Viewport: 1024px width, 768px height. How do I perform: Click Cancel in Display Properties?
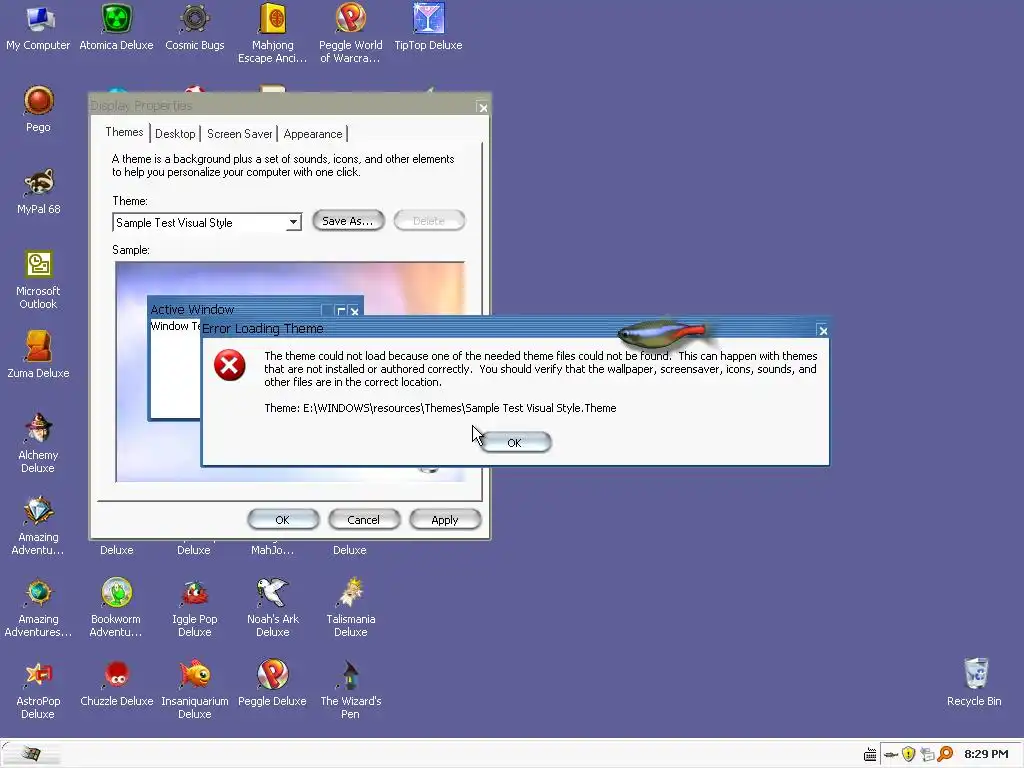coord(364,520)
